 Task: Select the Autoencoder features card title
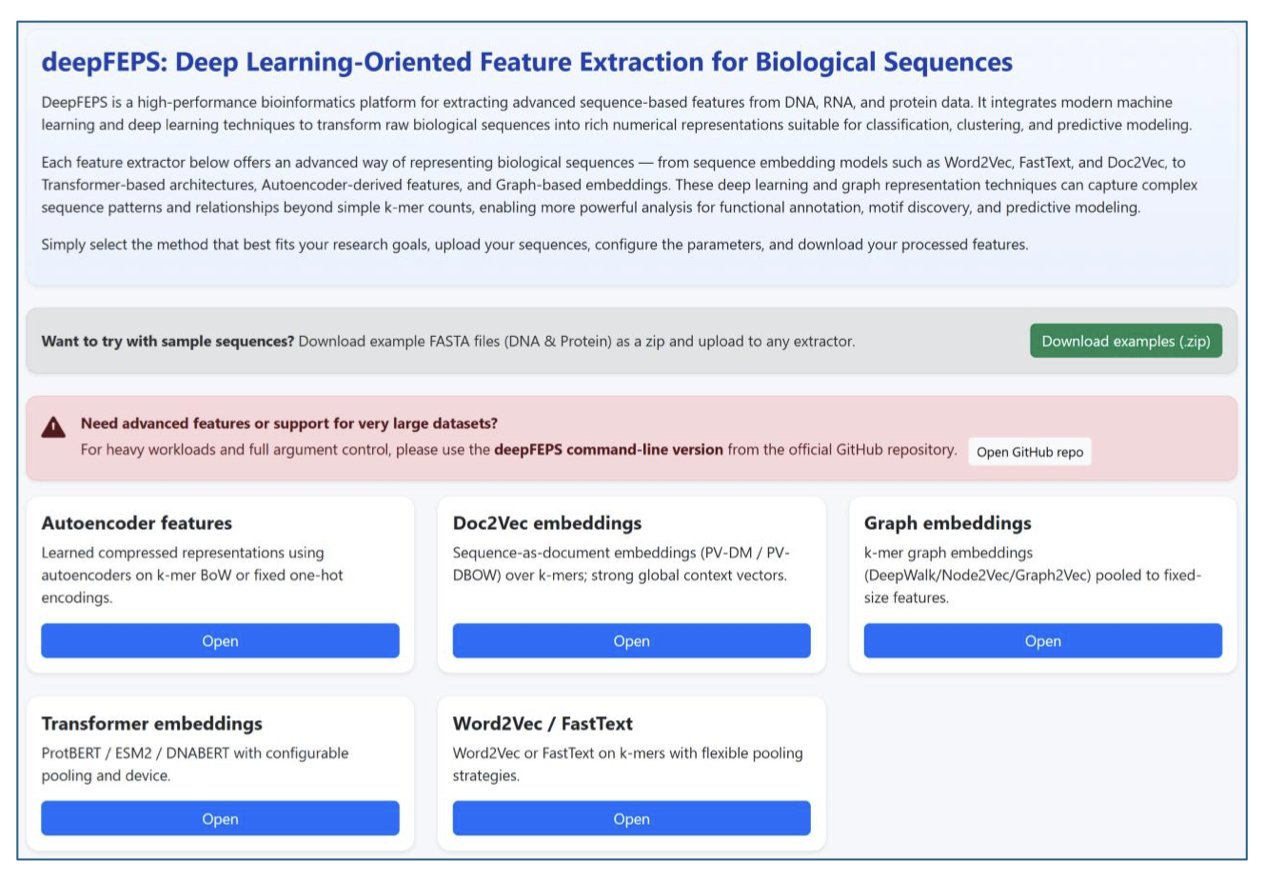tap(137, 523)
